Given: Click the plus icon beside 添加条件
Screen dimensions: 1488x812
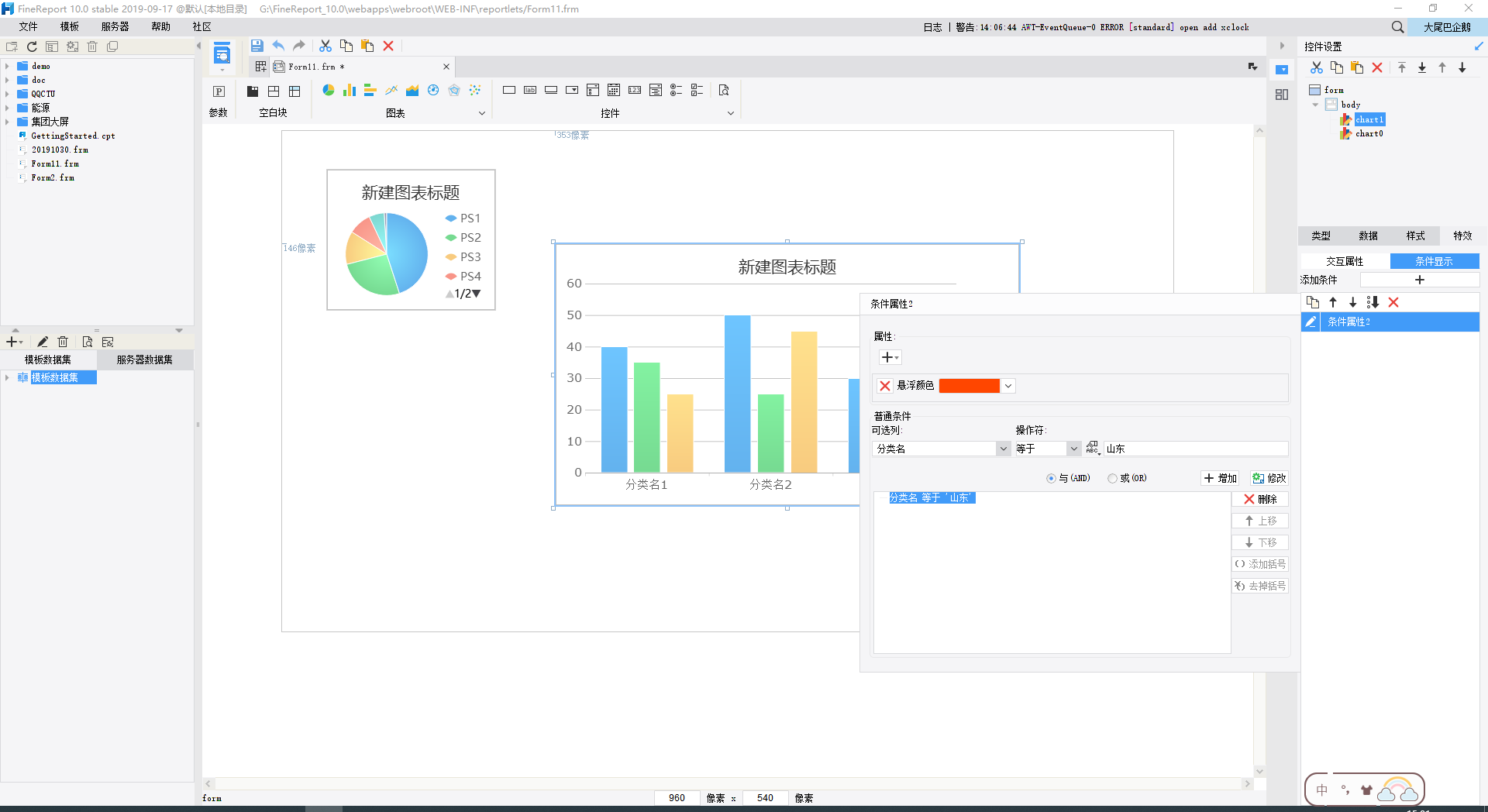Looking at the screenshot, I should 1420,280.
